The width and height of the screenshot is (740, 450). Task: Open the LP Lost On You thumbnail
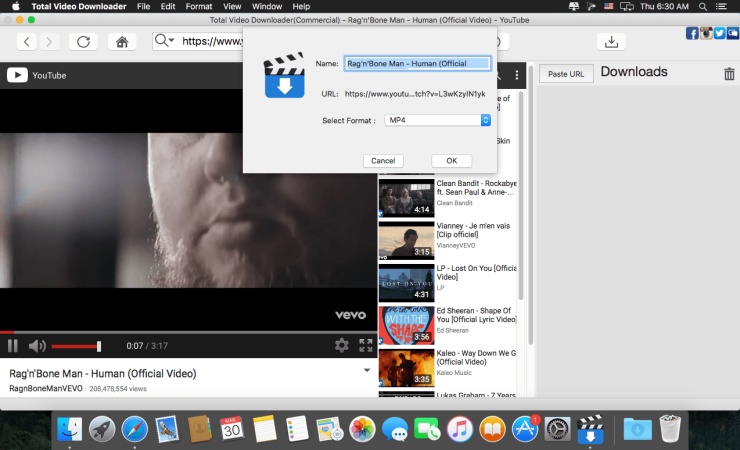pos(406,283)
